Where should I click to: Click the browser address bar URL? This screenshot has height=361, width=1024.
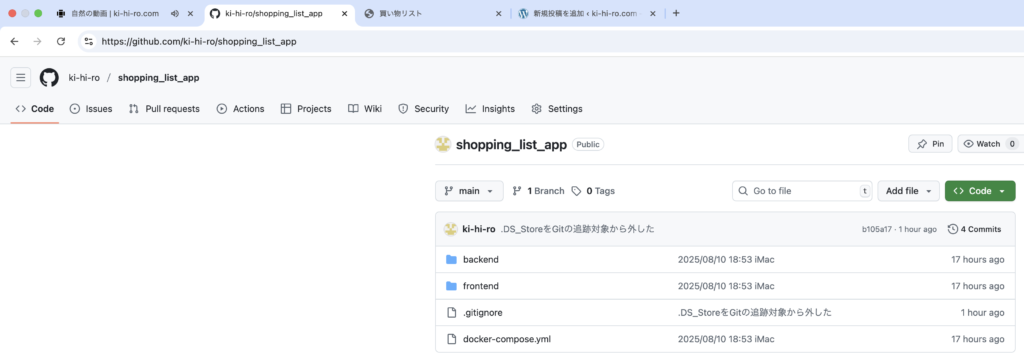(199, 41)
